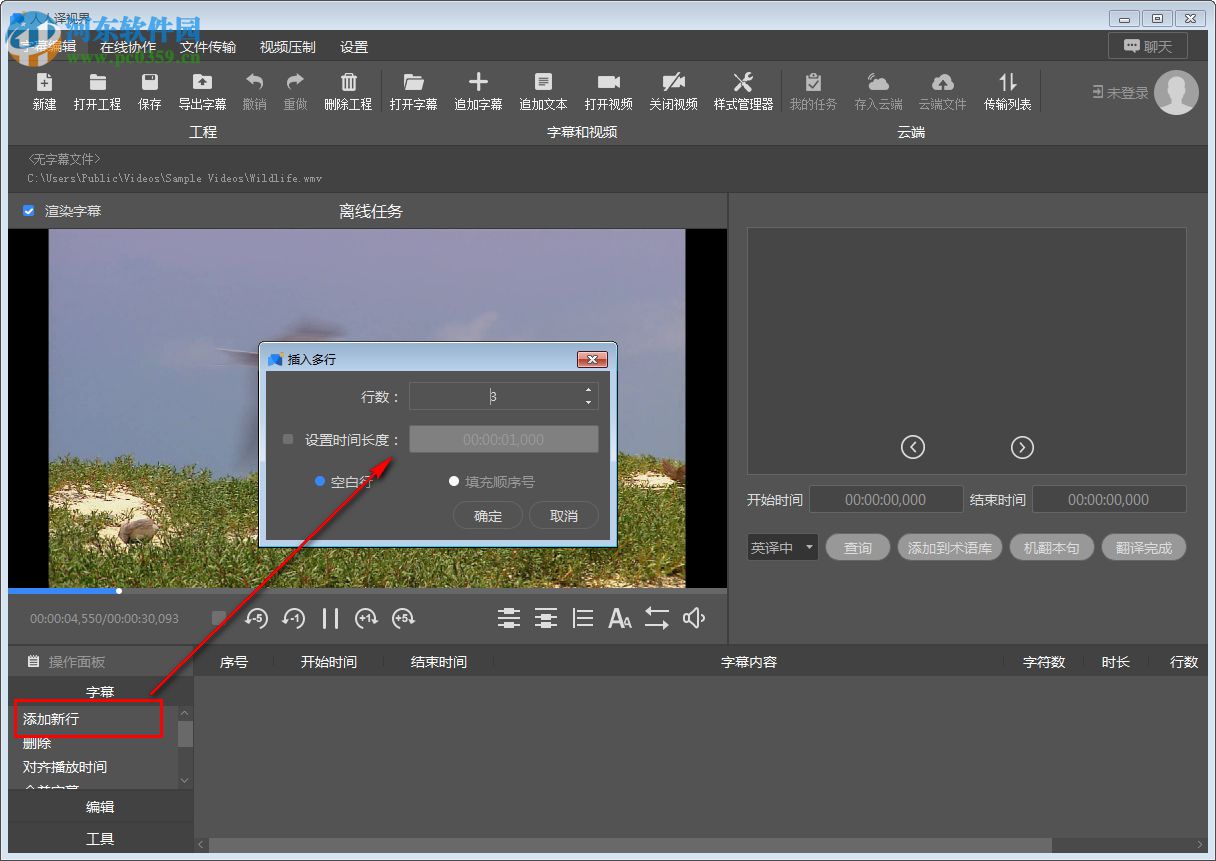Mute audio with the speaker icon
Viewport: 1216px width, 861px height.
(x=694, y=619)
